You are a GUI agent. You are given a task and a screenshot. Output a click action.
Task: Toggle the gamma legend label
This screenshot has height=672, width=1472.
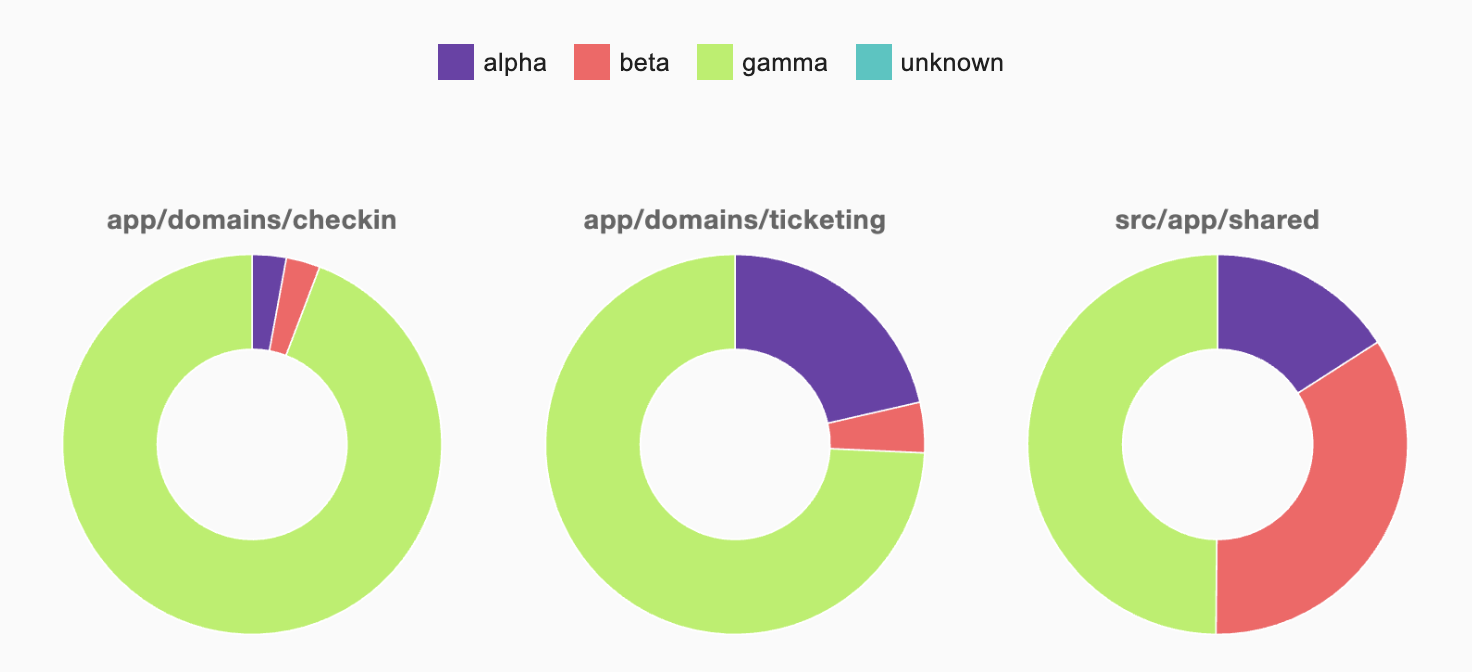coord(785,64)
